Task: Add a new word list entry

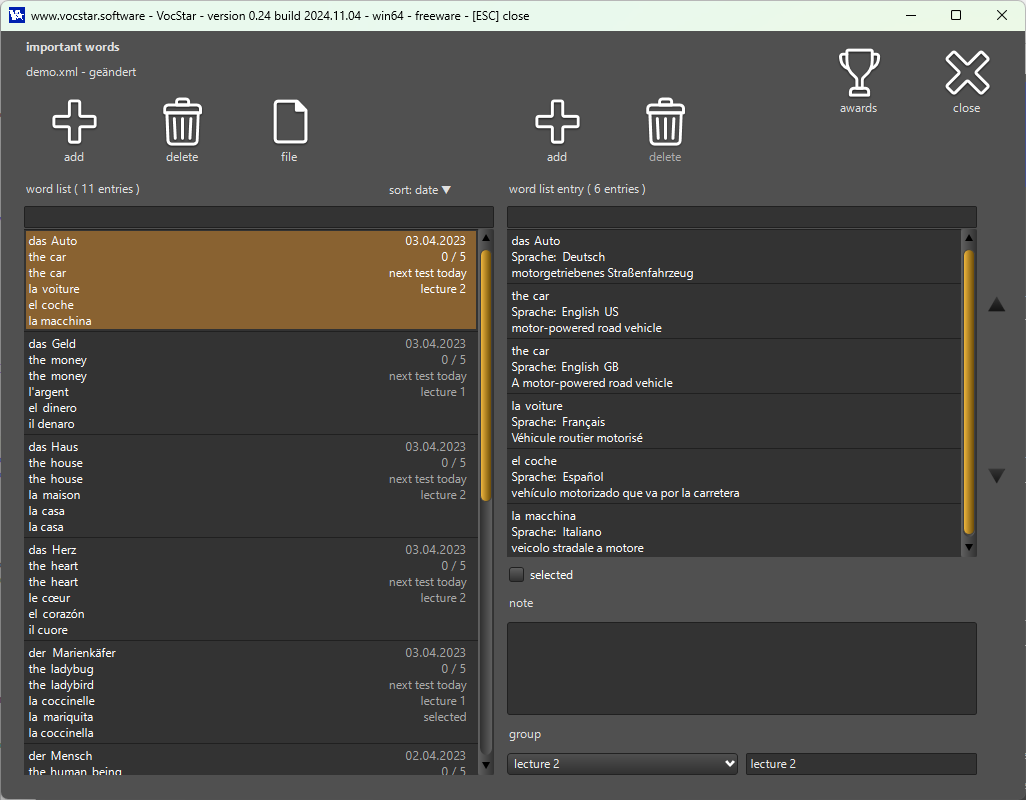Action: [x=557, y=122]
